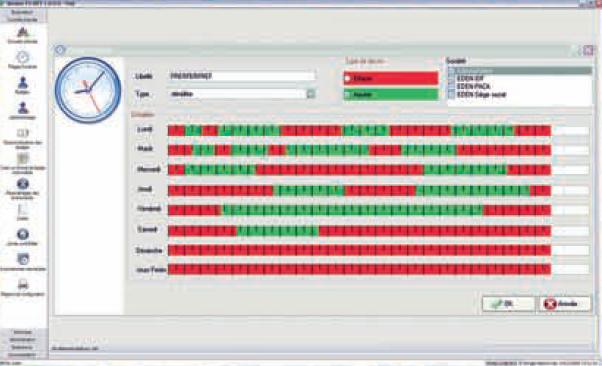The height and width of the screenshot is (366, 602).
Task: Tick the EDEN PACK checkbox
Action: pos(452,86)
